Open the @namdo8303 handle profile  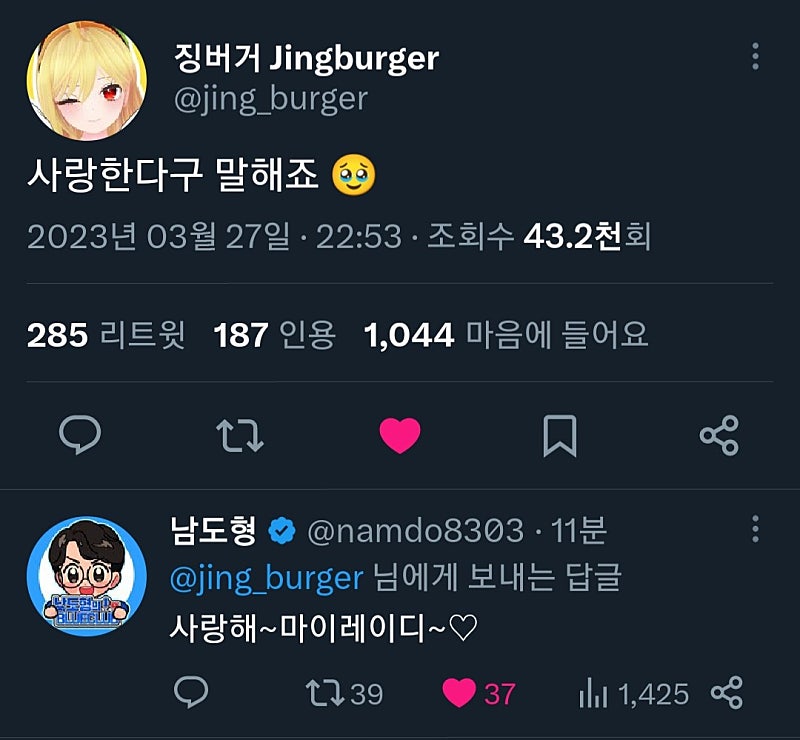click(x=415, y=531)
